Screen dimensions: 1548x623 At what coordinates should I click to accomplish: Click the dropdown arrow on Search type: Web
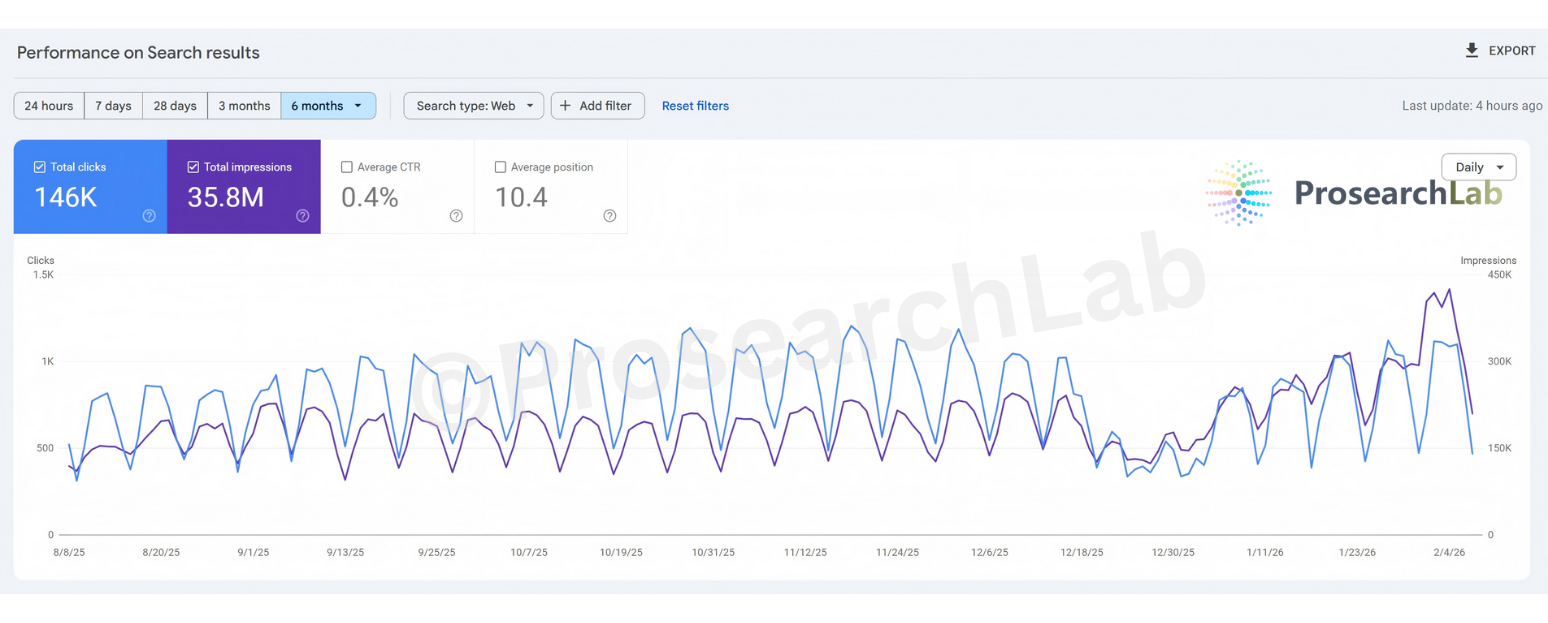pos(532,105)
